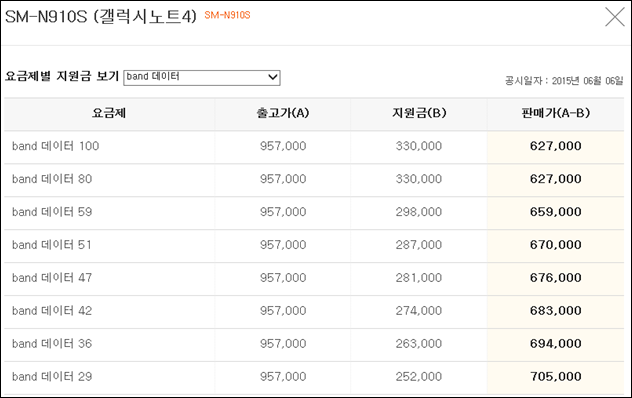Click the 공시일자 2015년 06월 06일 text
632x398 pixels.
tap(564, 81)
